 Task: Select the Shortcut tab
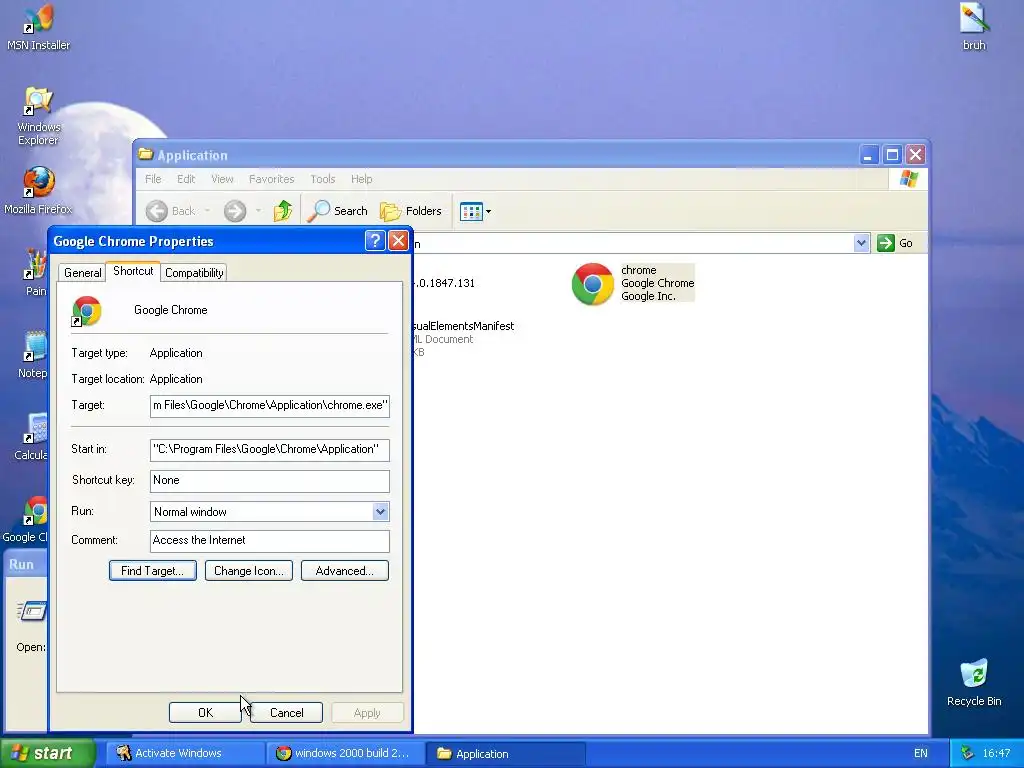(133, 271)
